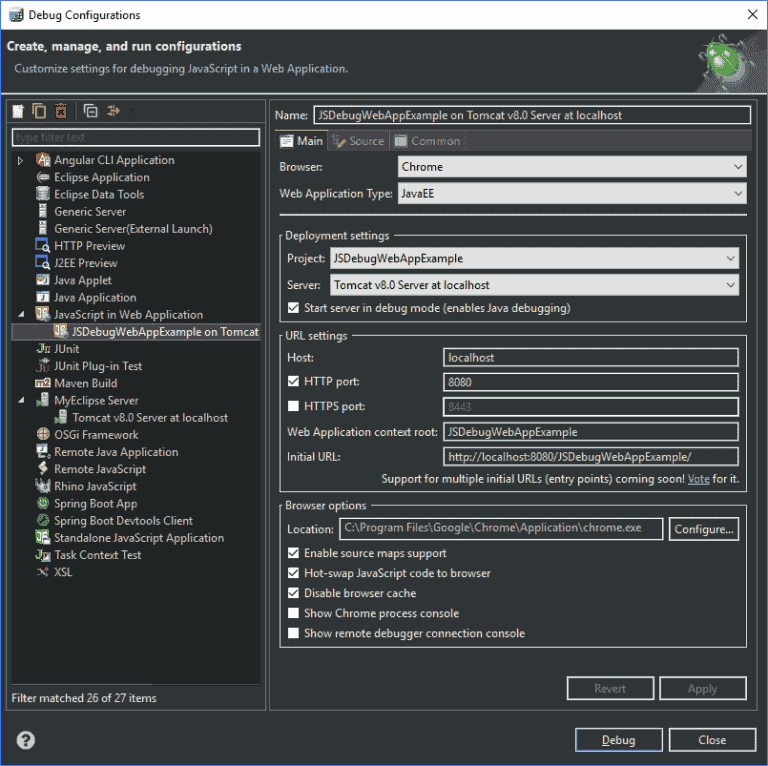The height and width of the screenshot is (766, 768).
Task: Select Tomcat v8.0 Server at localhost tree item
Action: coord(141,417)
